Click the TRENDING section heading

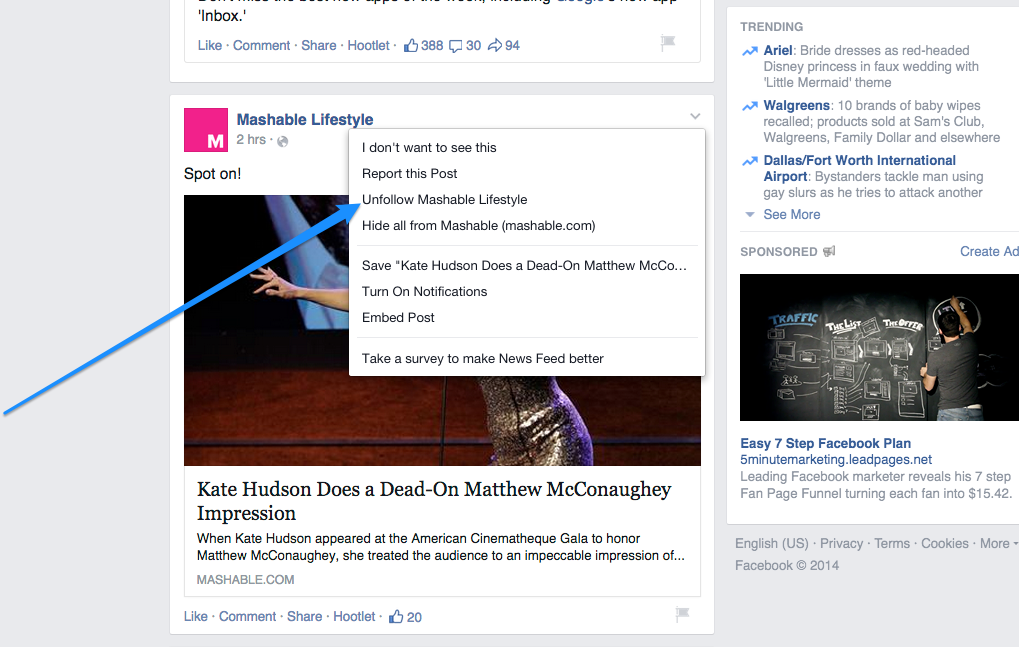[x=771, y=27]
